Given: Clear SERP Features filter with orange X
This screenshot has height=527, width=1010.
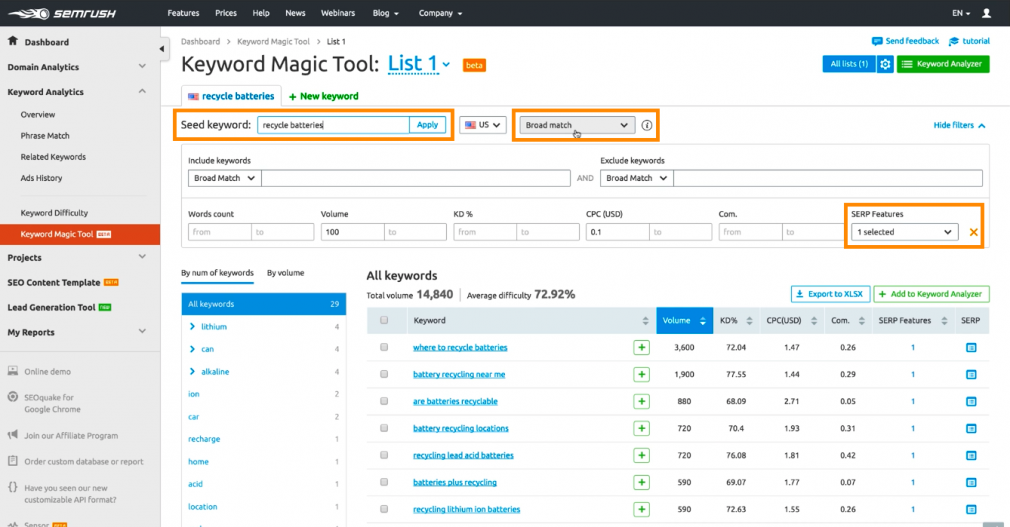Looking at the screenshot, I should click(x=973, y=232).
